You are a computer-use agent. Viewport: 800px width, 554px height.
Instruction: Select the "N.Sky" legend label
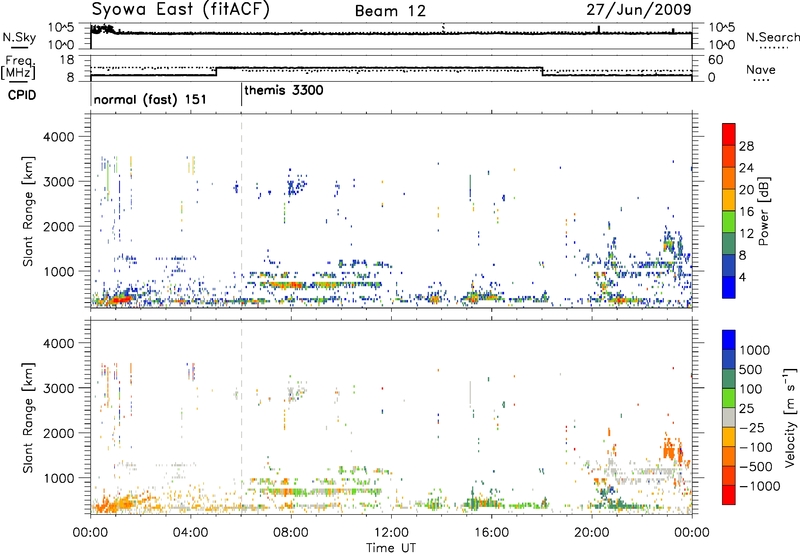19,37
